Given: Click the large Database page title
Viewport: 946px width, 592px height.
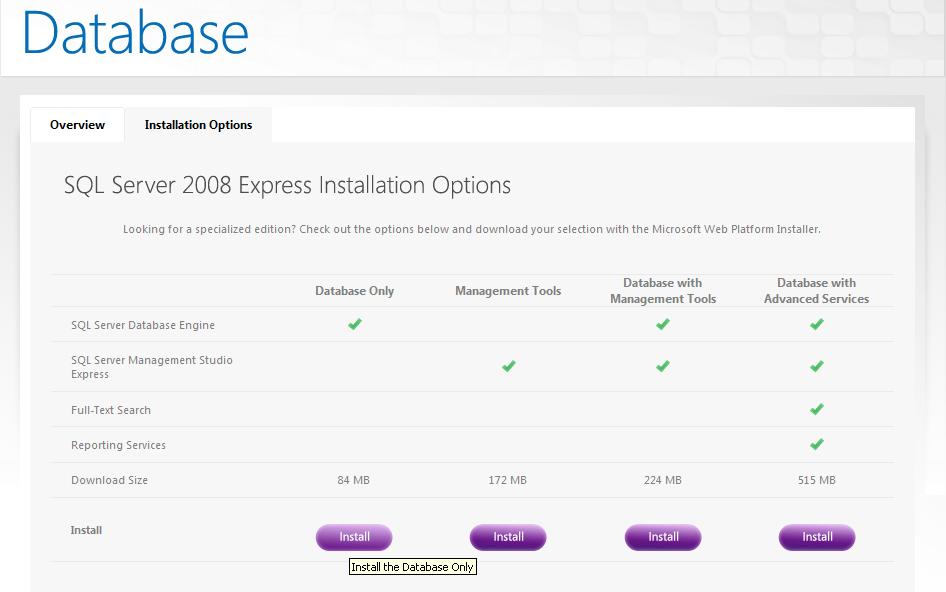Looking at the screenshot, I should coord(135,32).
